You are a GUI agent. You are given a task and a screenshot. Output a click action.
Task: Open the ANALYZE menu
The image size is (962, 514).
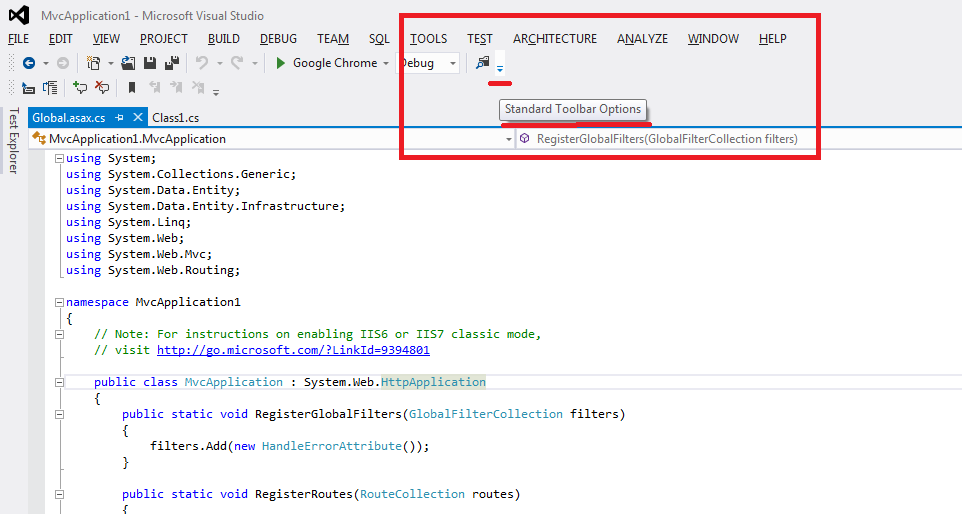coord(642,39)
